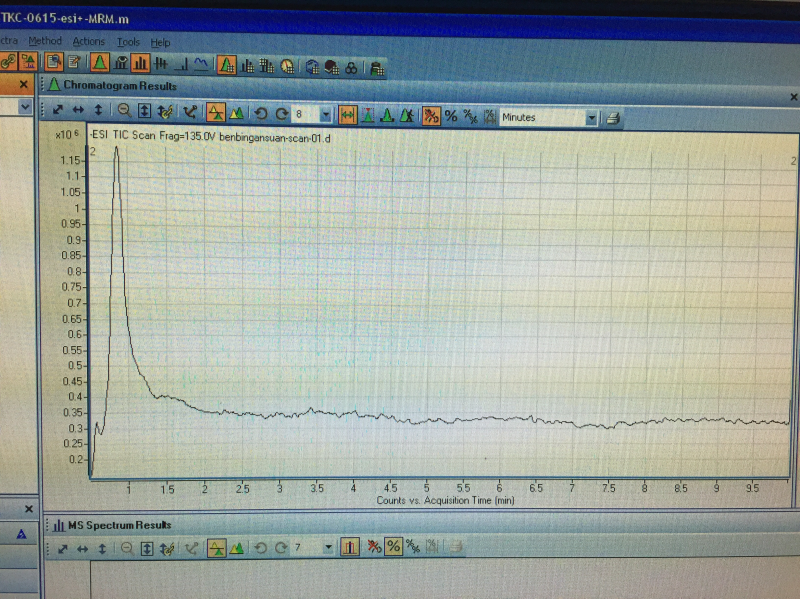Autoscale X-axis in chromatogram toolbar
Viewport: 800px width, 599px height.
pyautogui.click(x=78, y=110)
